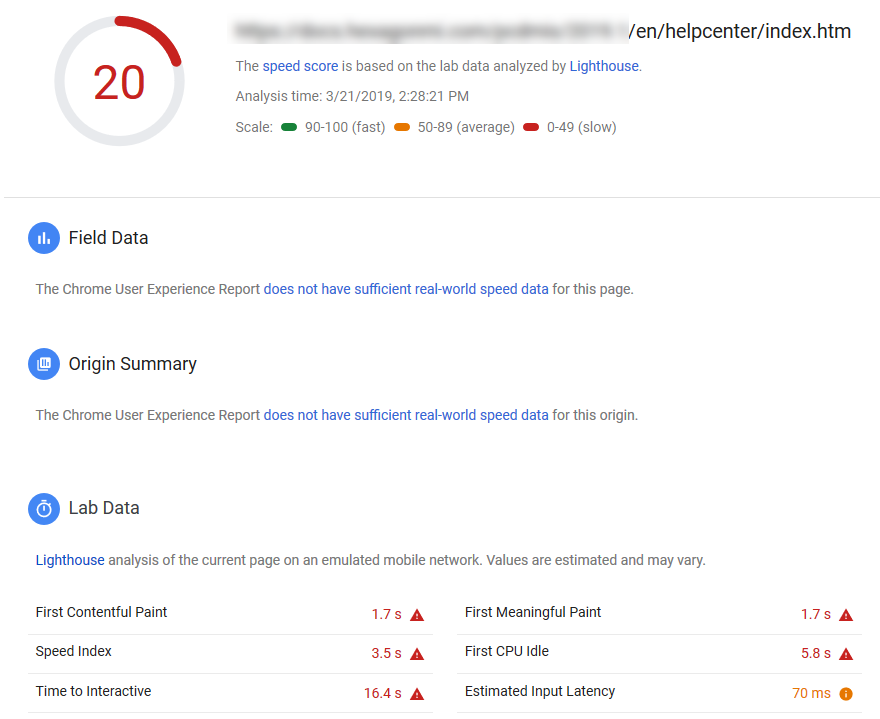Click First CPU Idle warning triangle
Image resolution: width=880 pixels, height=719 pixels.
click(846, 654)
